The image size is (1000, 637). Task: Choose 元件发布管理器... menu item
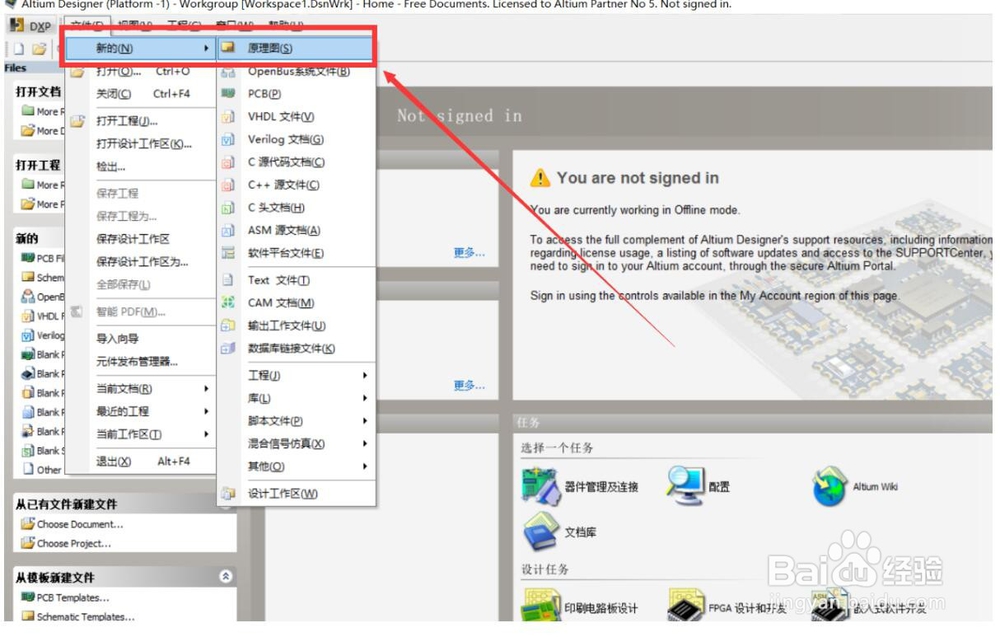(x=140, y=362)
